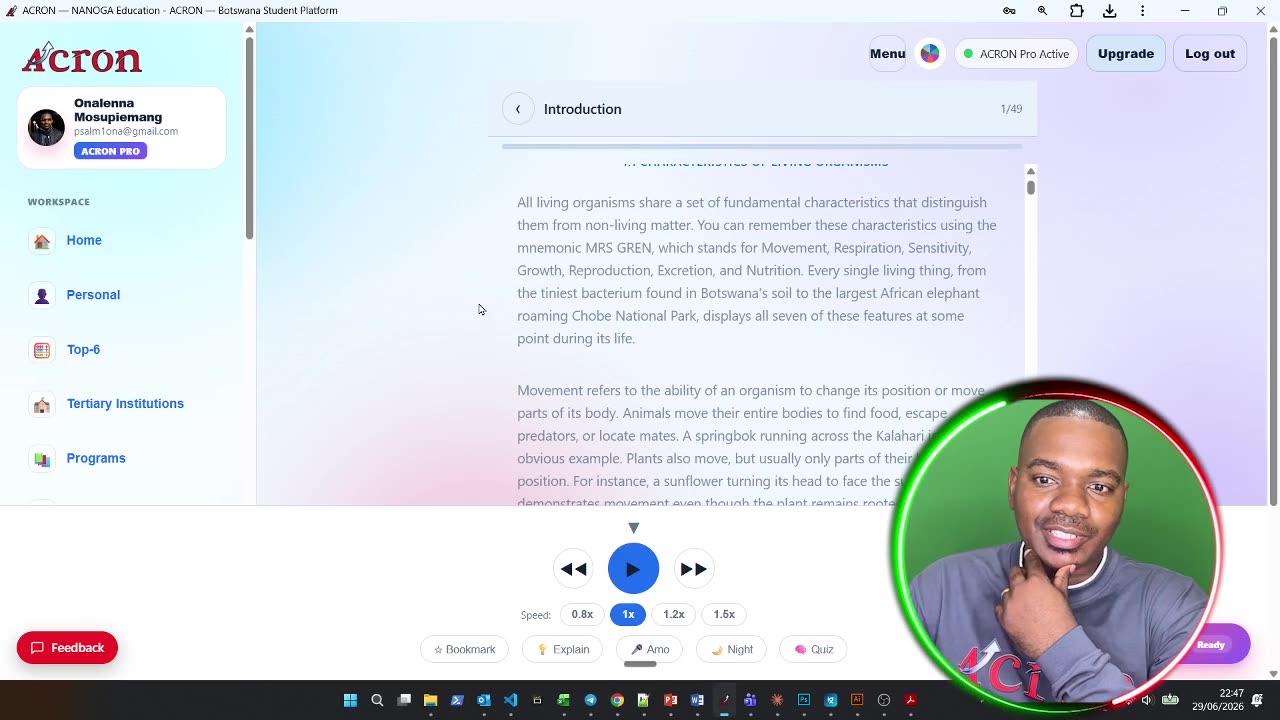The height and width of the screenshot is (720, 1280).
Task: Rewind with the double-left-arrow button
Action: coord(574,569)
